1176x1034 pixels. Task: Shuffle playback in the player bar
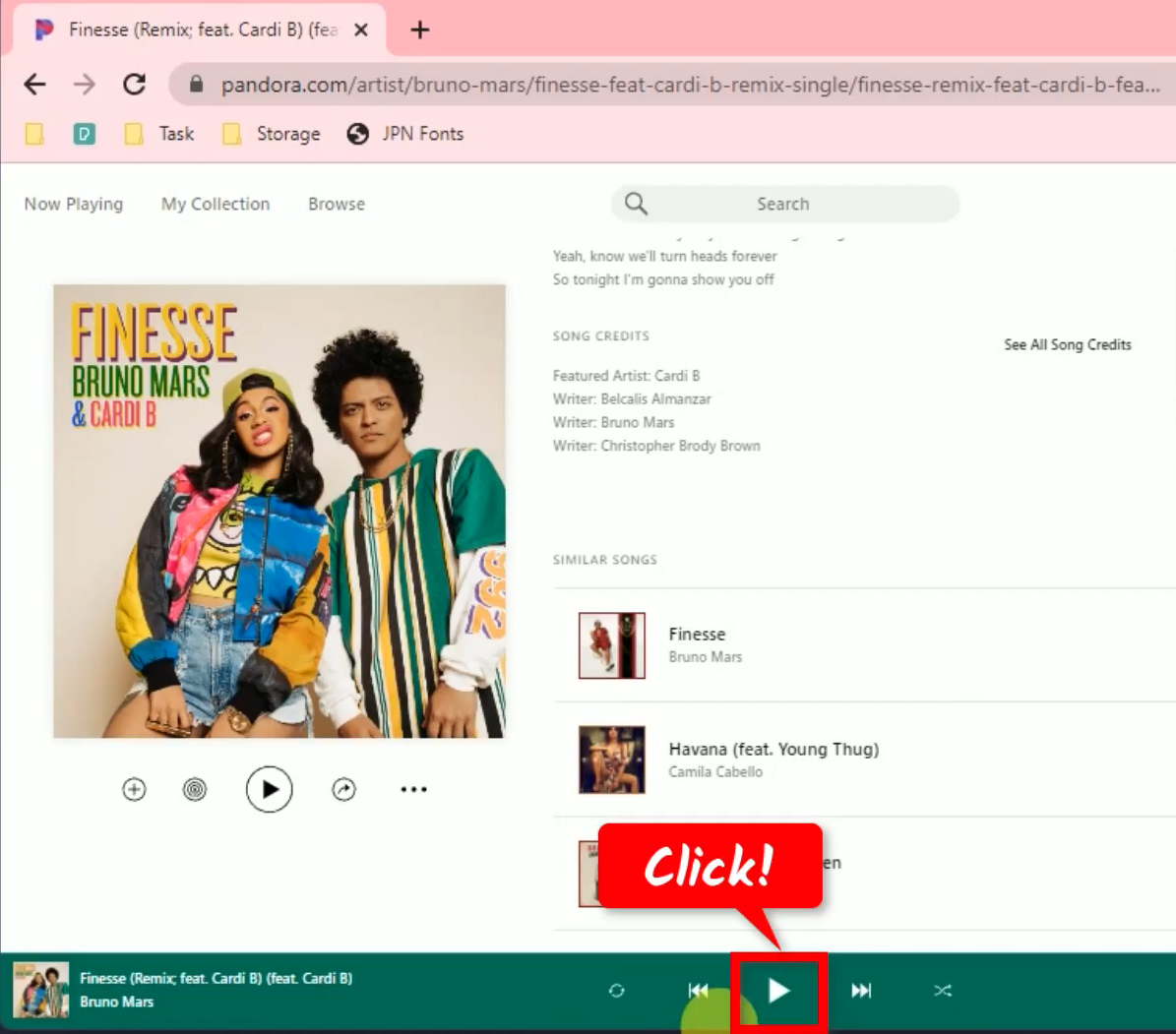pyautogui.click(x=942, y=991)
